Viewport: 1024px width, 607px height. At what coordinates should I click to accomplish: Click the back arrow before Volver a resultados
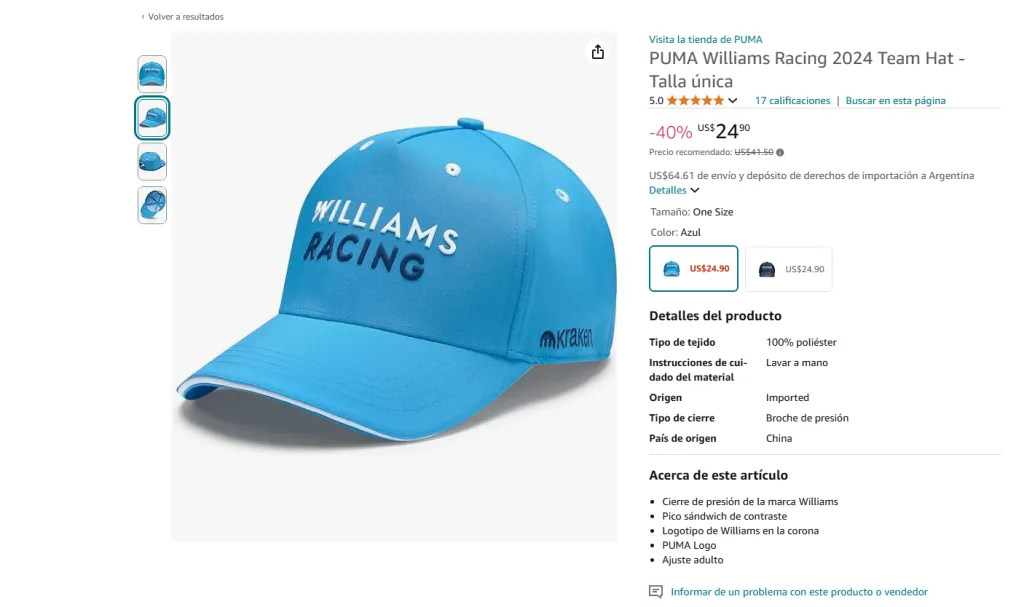pos(143,17)
